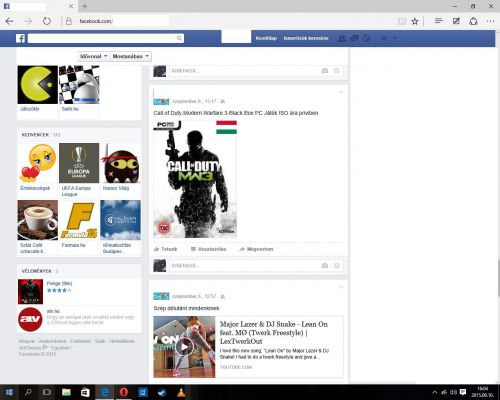Go back with browser back arrow
This screenshot has height=400, width=500.
point(9,21)
